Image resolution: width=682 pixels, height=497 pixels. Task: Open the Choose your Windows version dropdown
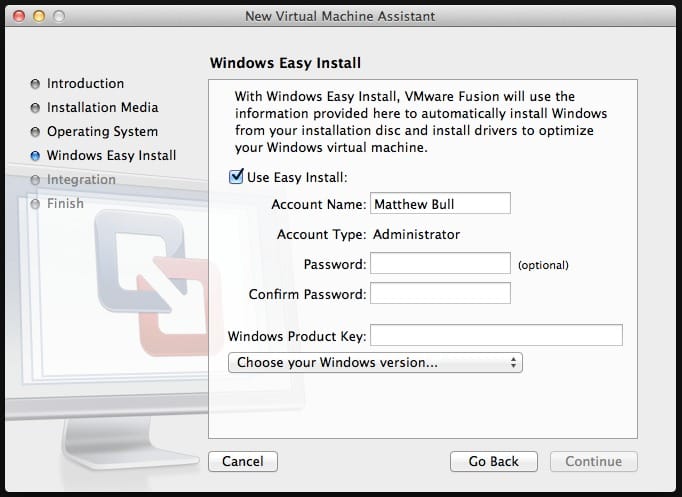(375, 363)
